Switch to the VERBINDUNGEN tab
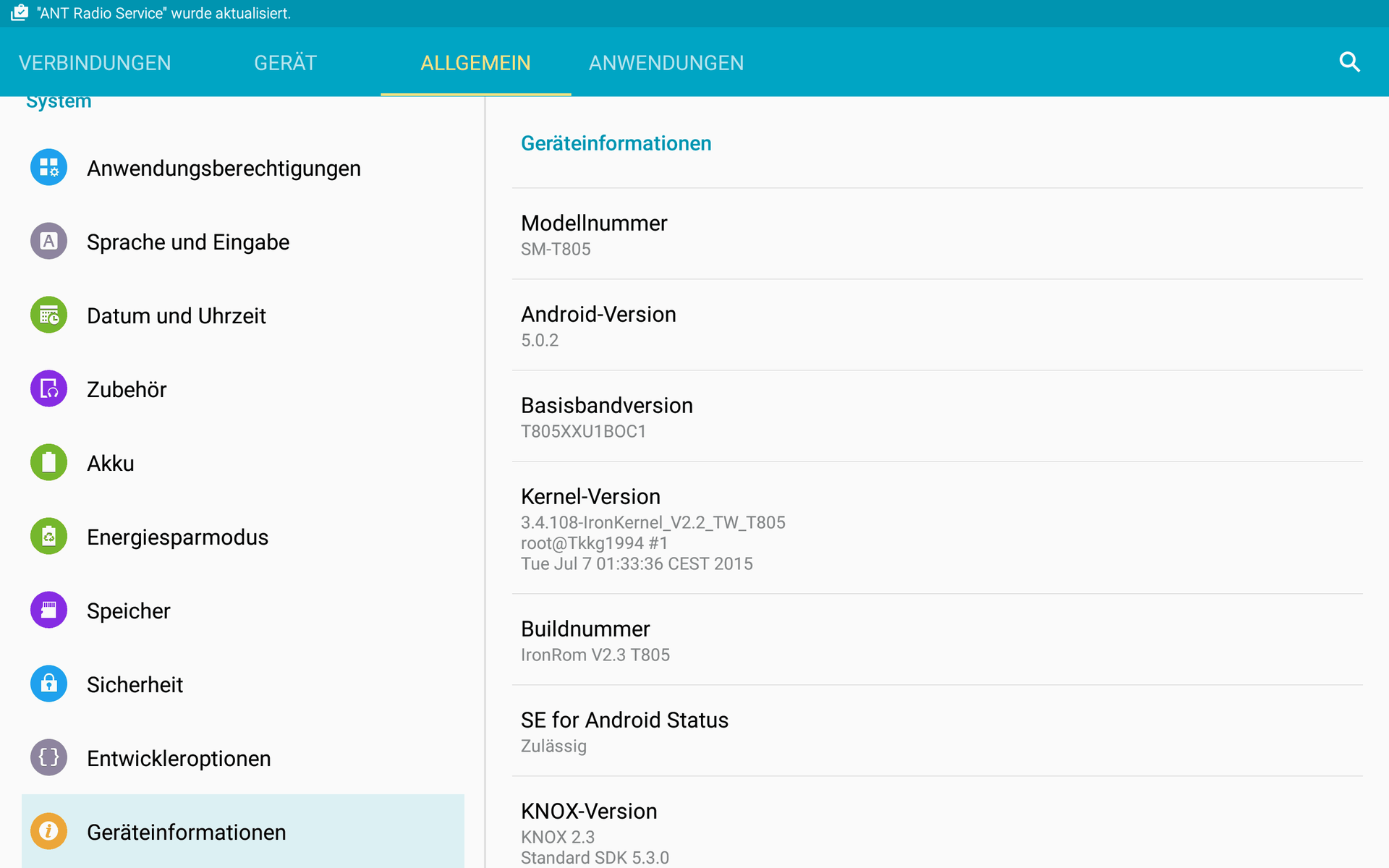1389x868 pixels. click(x=95, y=63)
